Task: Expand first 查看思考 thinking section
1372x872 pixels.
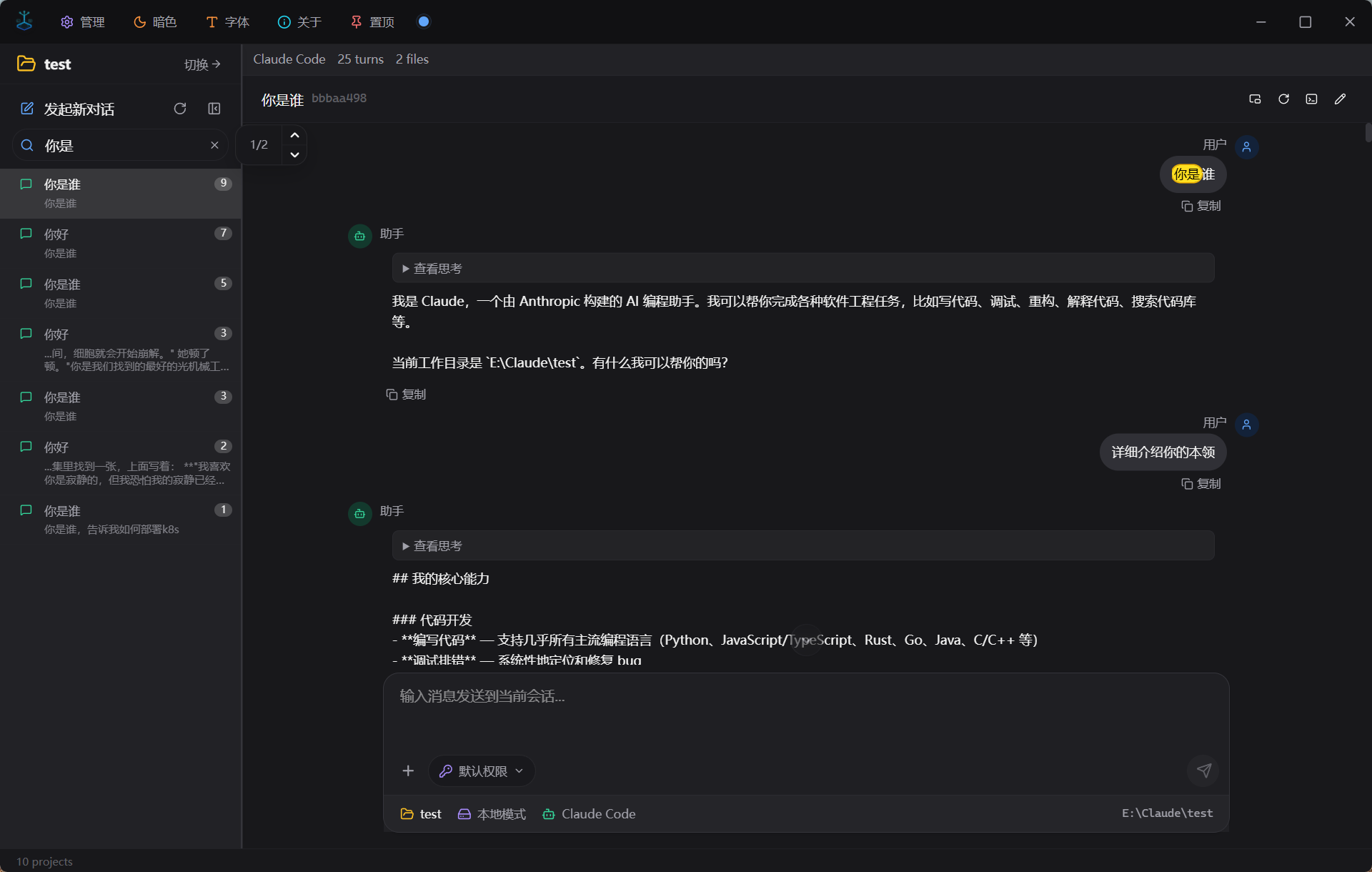Action: [803, 268]
